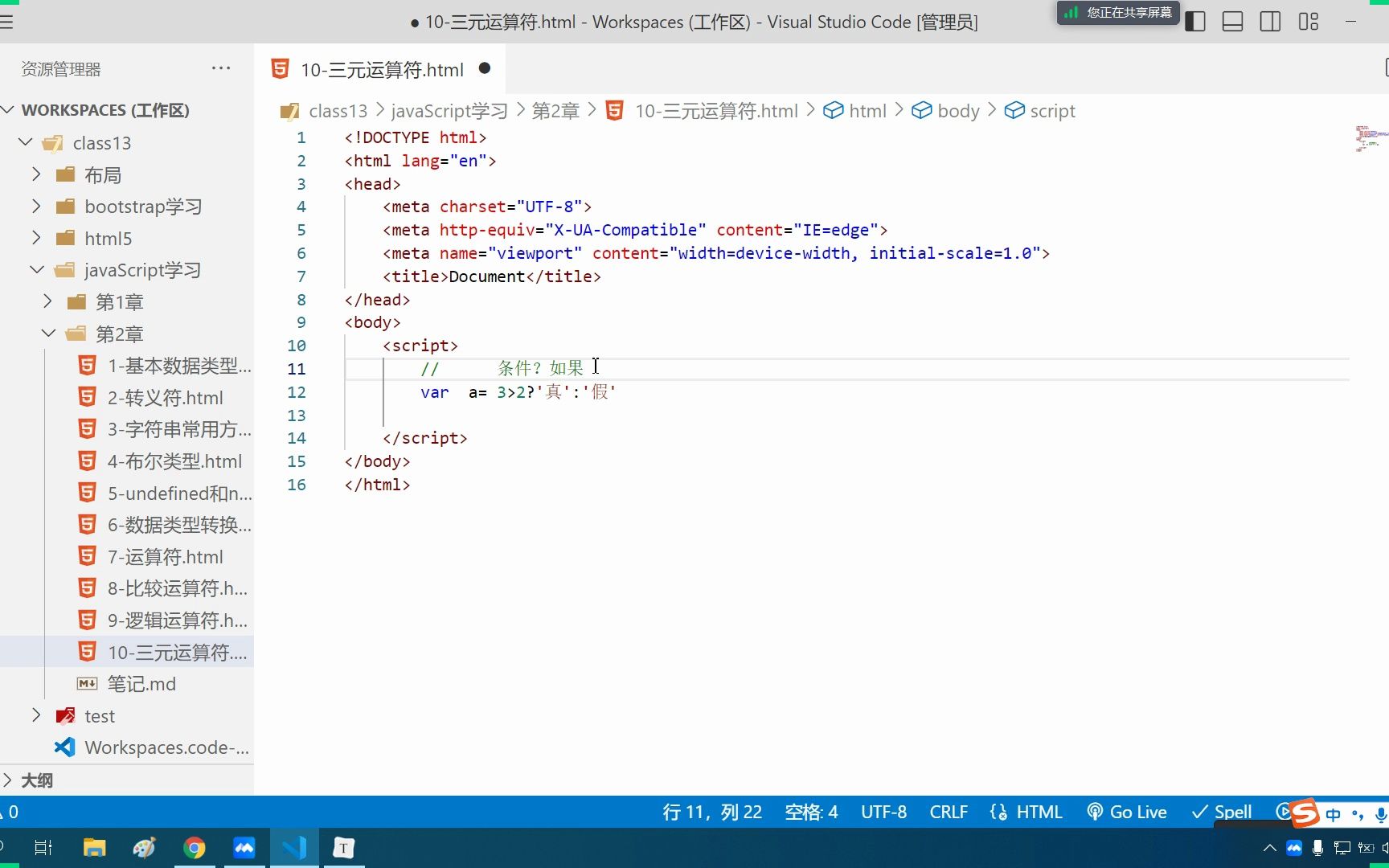Click class13 in the breadcrumb

click(x=338, y=111)
